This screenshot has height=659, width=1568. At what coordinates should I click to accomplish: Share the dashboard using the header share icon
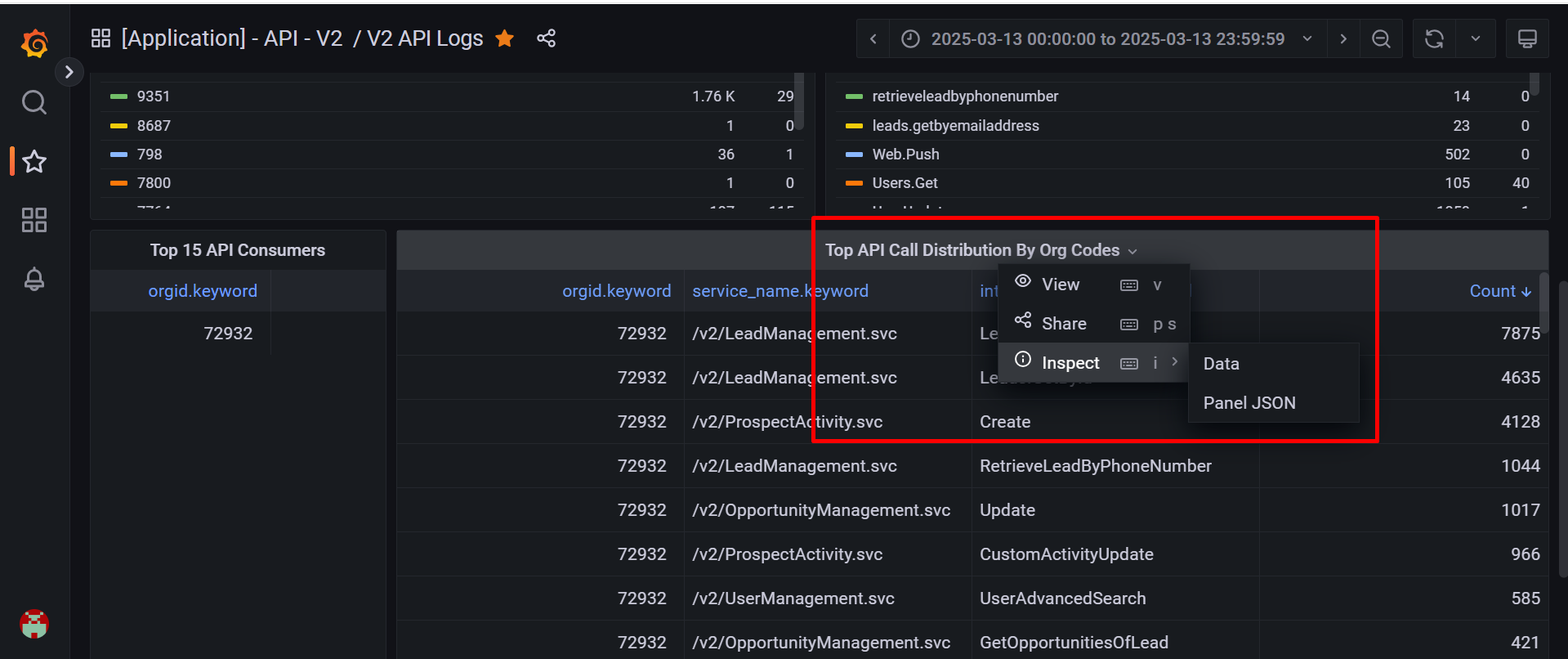(x=546, y=38)
